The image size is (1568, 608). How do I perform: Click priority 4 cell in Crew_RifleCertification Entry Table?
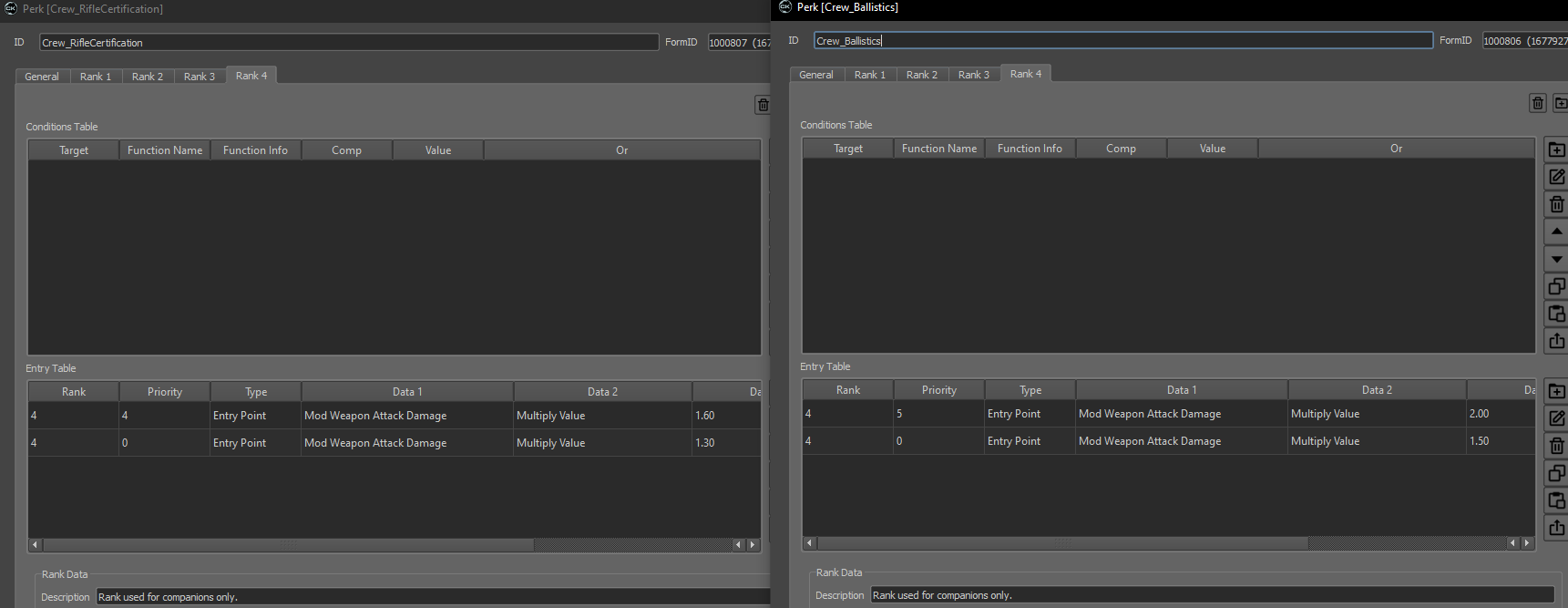point(165,416)
